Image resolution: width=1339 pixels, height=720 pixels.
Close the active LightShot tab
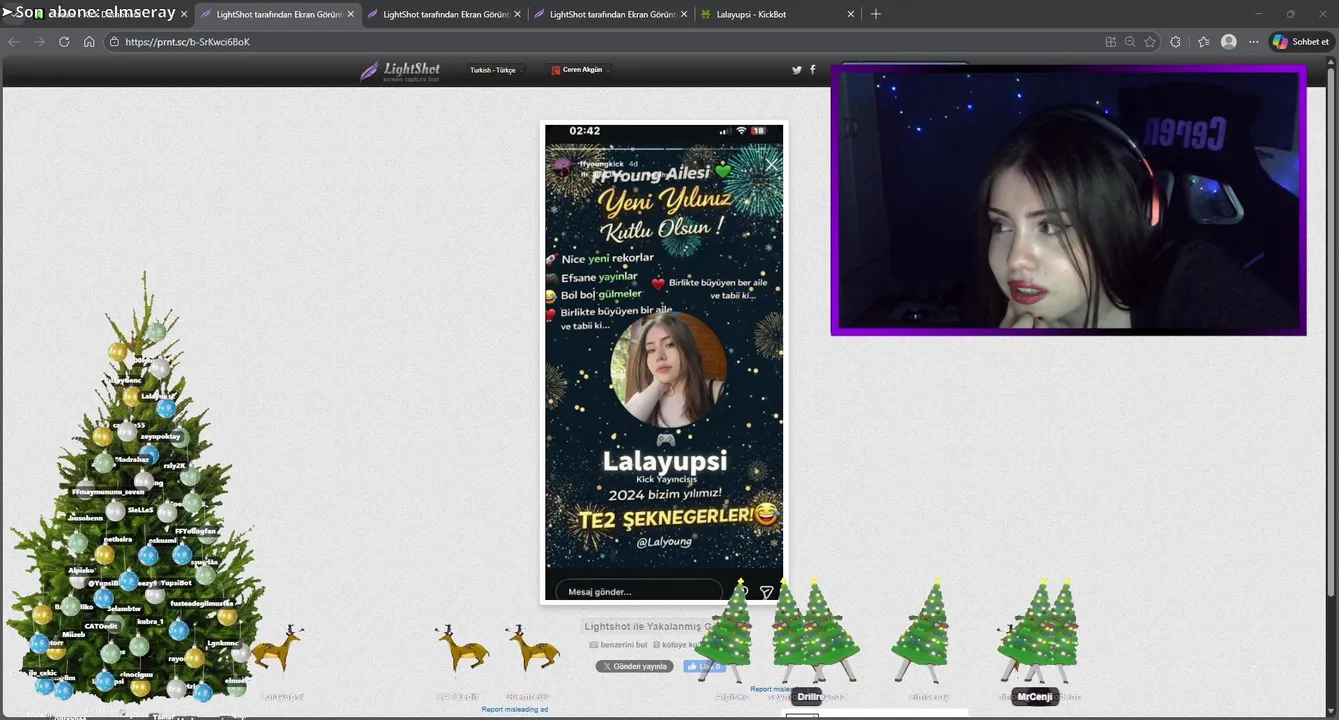350,14
